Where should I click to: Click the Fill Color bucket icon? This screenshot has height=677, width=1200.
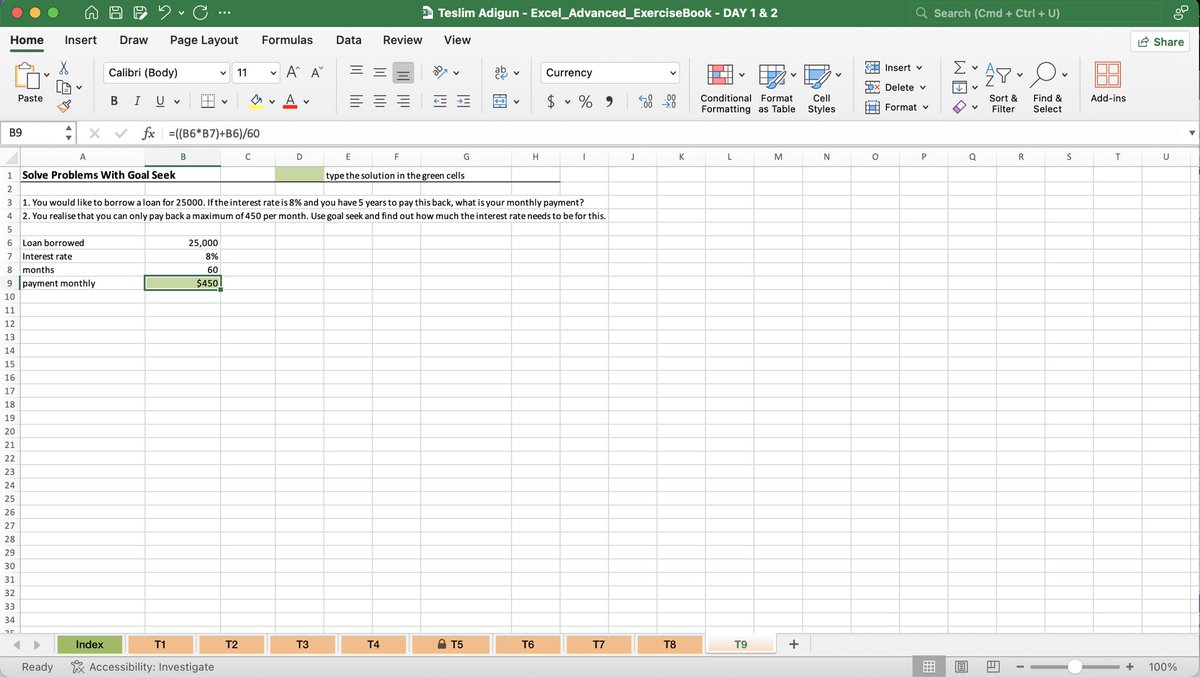[256, 101]
